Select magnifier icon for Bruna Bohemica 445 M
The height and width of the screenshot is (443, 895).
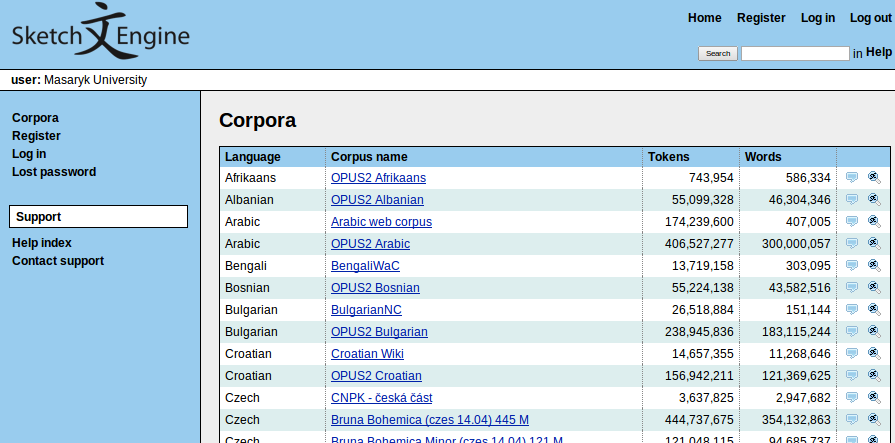[874, 419]
